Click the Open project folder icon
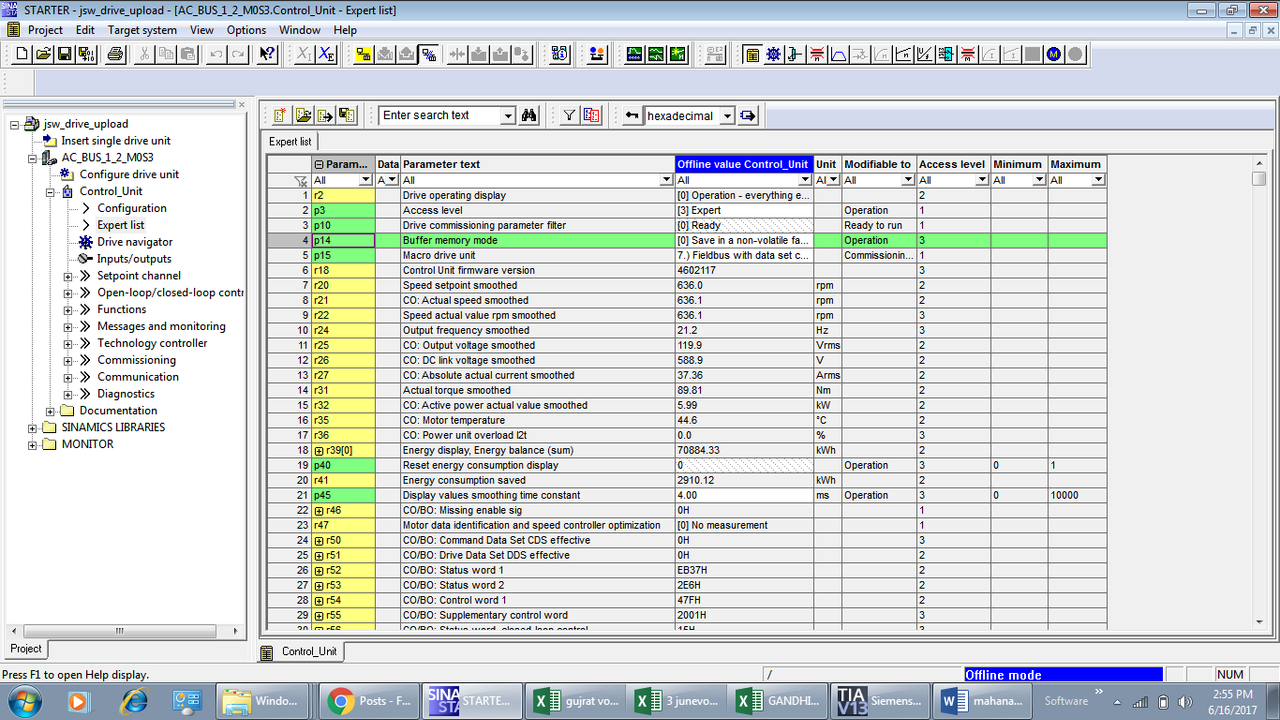 [44, 54]
